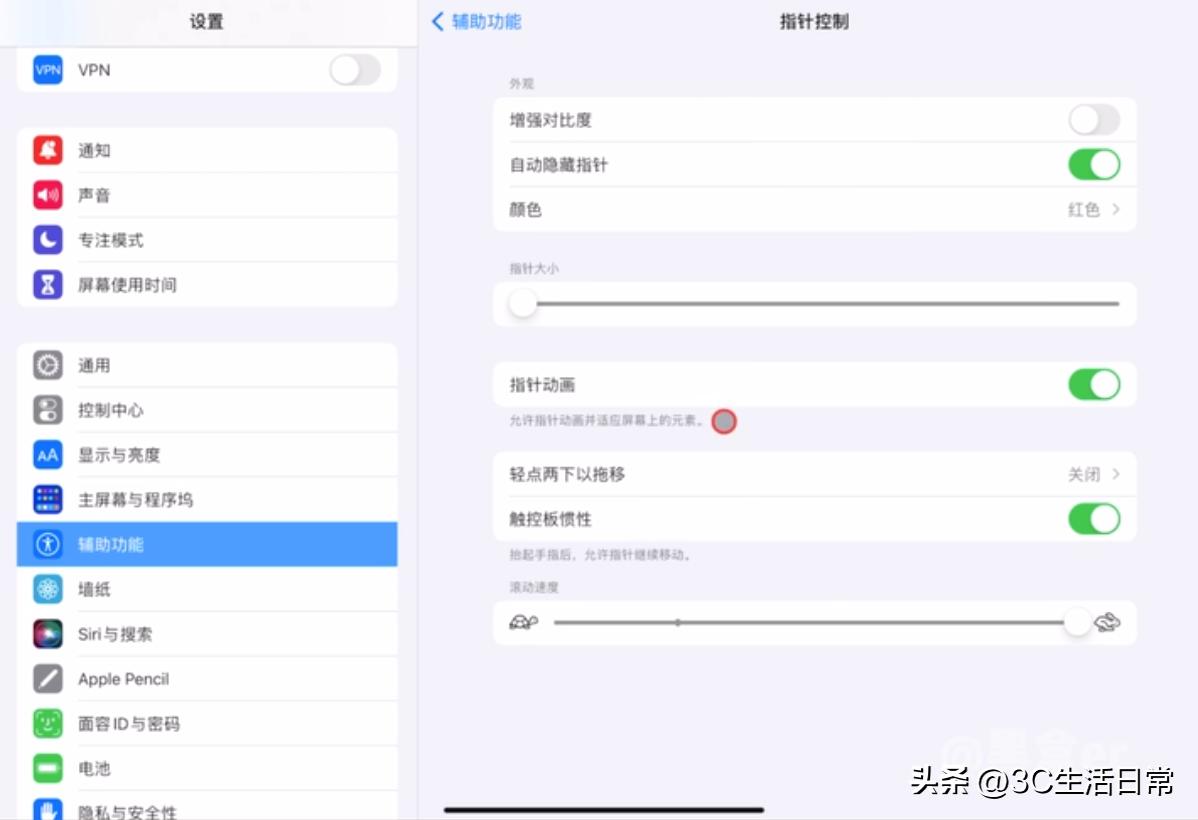Disable the 自动隐藏指针 toggle

click(x=1094, y=164)
